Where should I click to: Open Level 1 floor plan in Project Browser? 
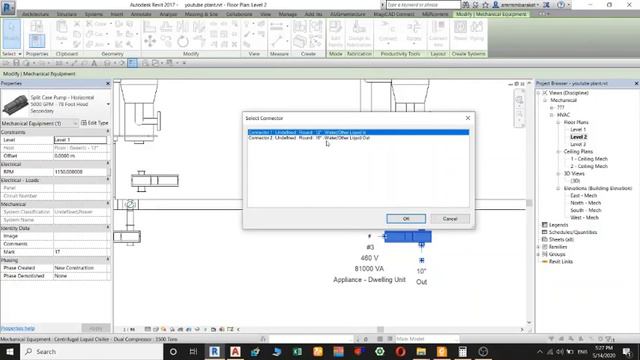578,129
